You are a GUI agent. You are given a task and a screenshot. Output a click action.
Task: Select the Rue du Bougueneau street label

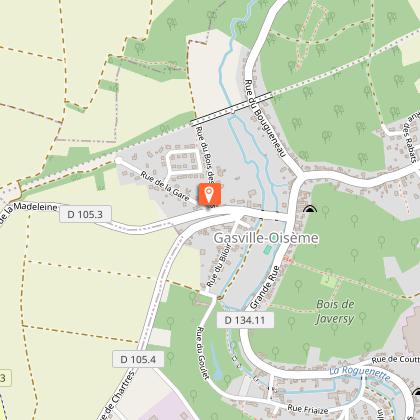(265, 118)
